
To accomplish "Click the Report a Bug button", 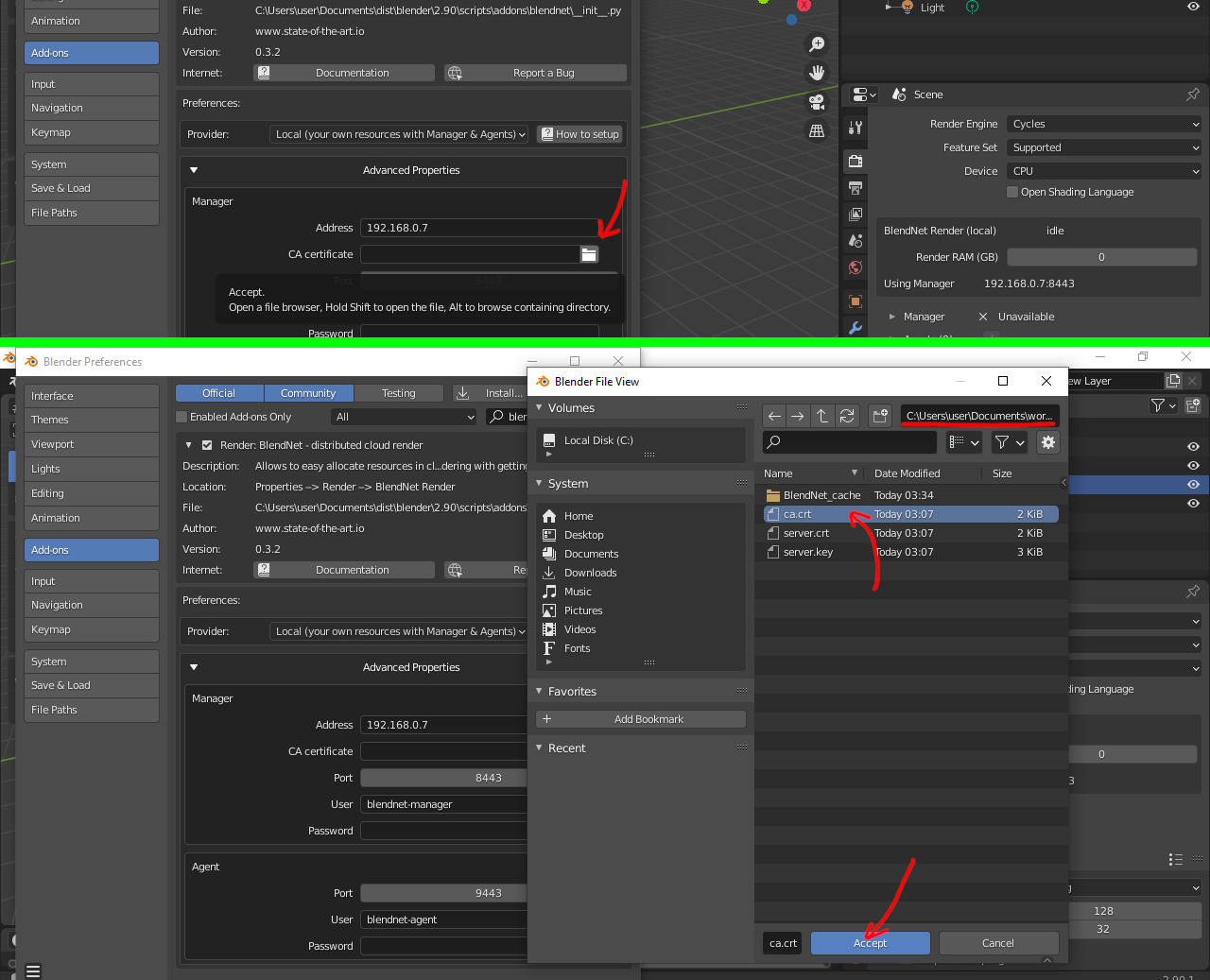I will (x=536, y=73).
